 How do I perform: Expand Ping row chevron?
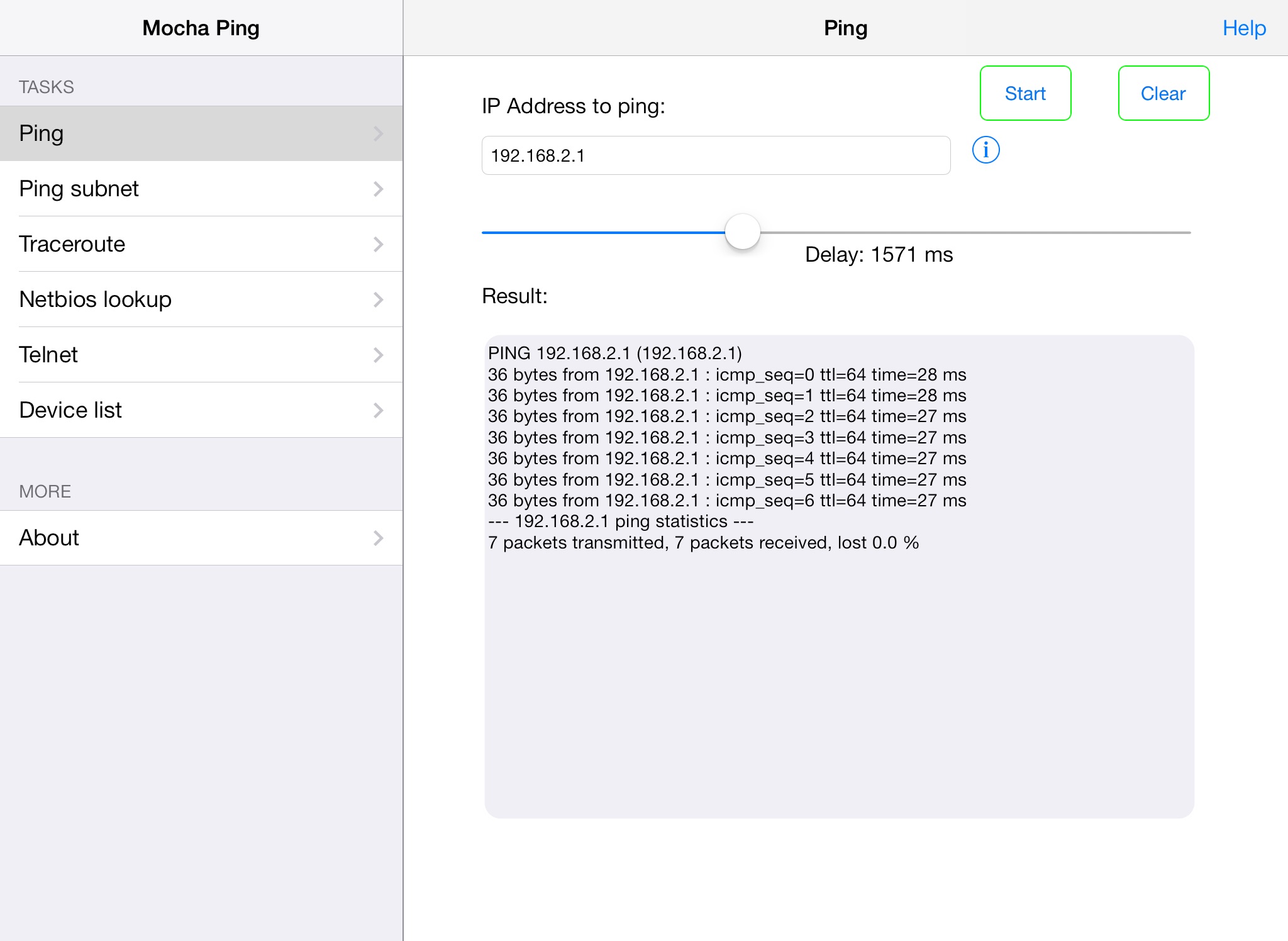378,133
